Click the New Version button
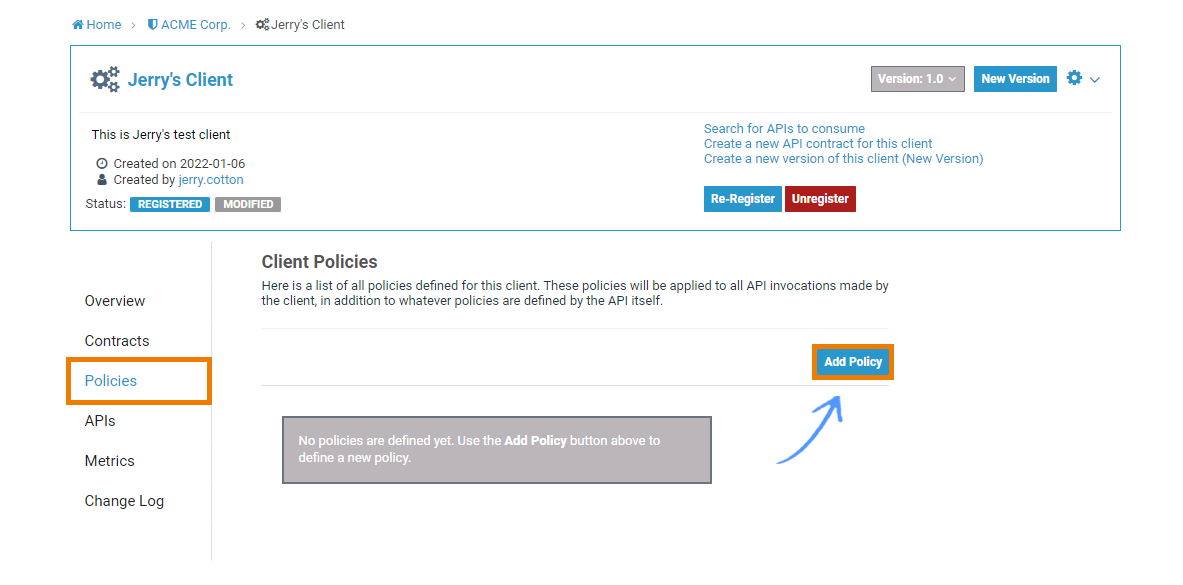The width and height of the screenshot is (1183, 585). click(x=1015, y=79)
